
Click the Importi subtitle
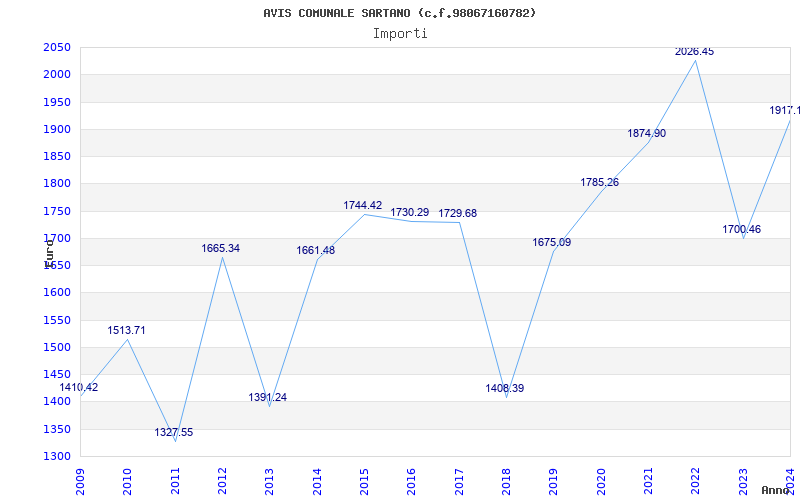[400, 33]
